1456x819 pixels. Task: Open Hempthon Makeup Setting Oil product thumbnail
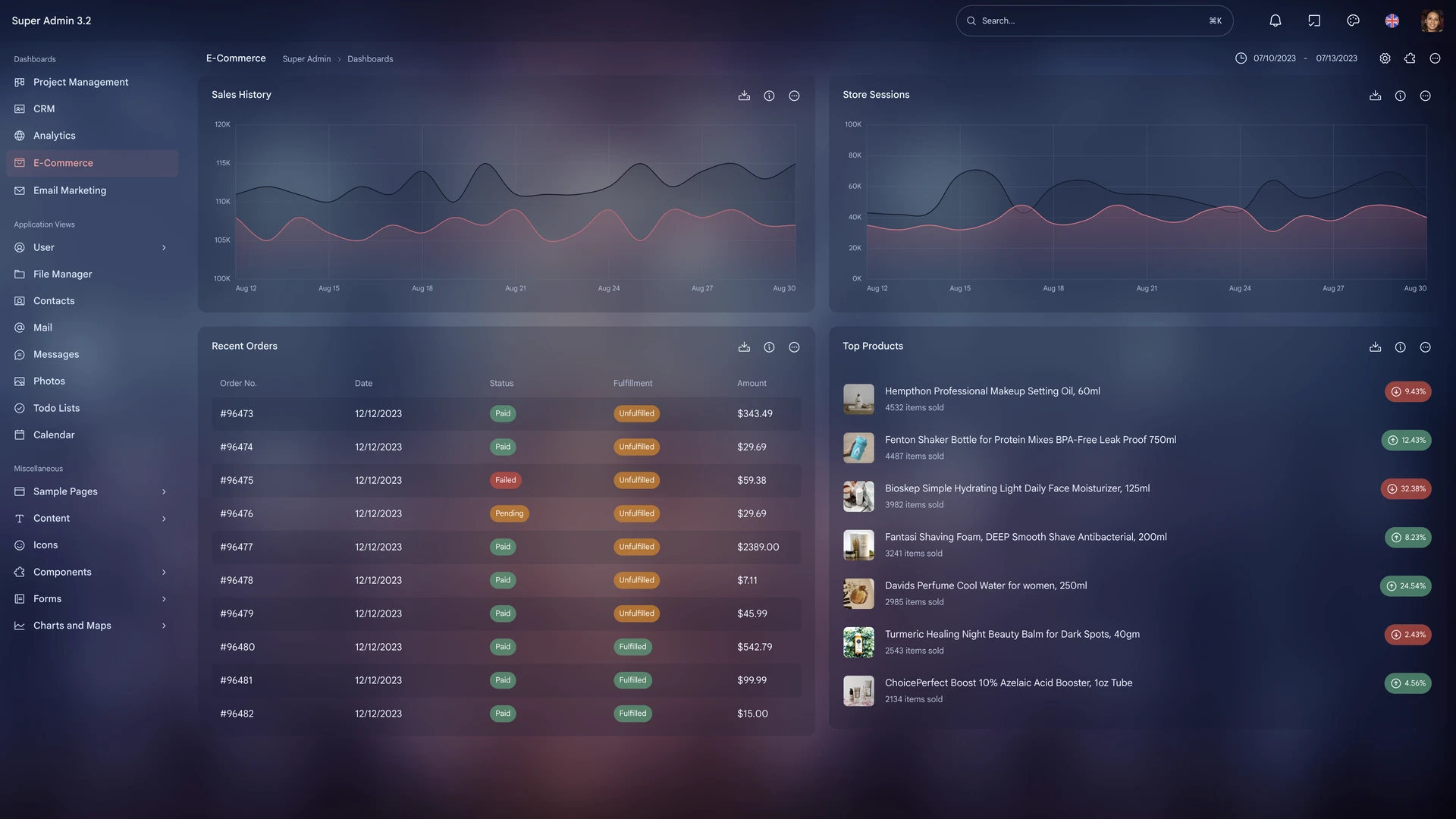[x=858, y=399]
